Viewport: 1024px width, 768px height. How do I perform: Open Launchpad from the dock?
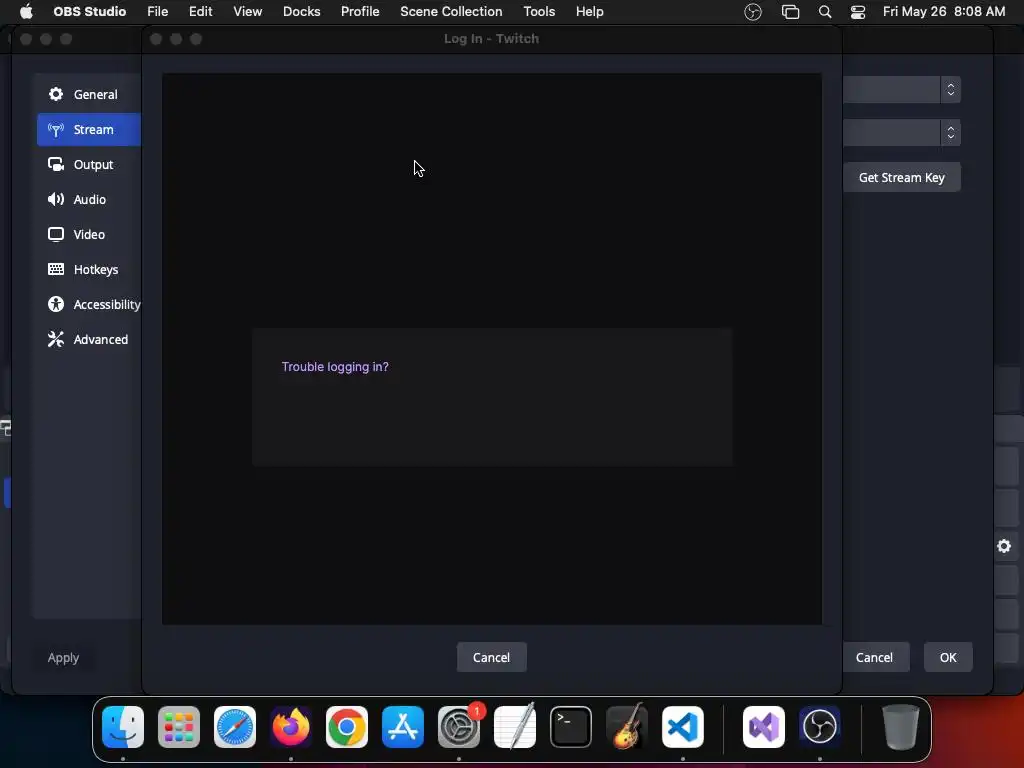[179, 727]
